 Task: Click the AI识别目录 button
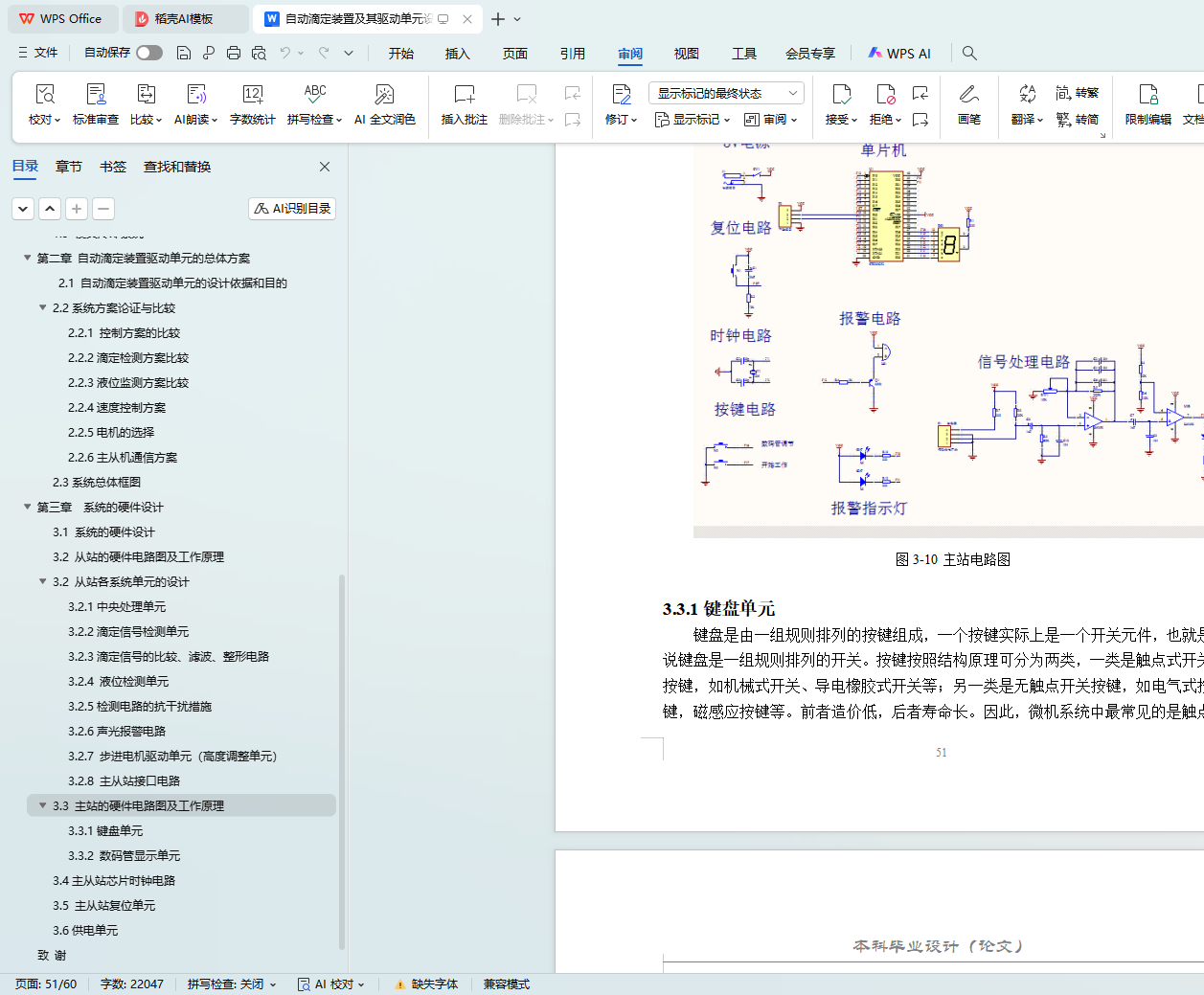pyautogui.click(x=292, y=209)
